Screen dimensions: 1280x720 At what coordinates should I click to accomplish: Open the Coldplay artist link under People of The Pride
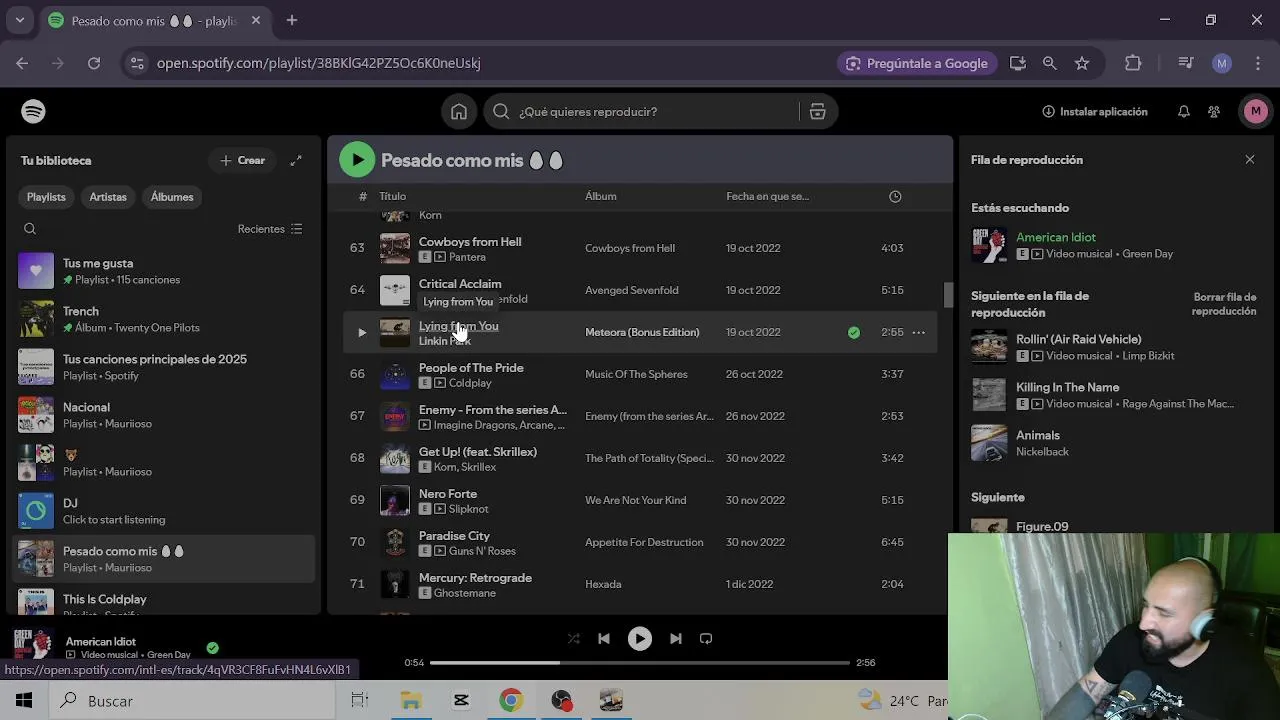coord(470,383)
